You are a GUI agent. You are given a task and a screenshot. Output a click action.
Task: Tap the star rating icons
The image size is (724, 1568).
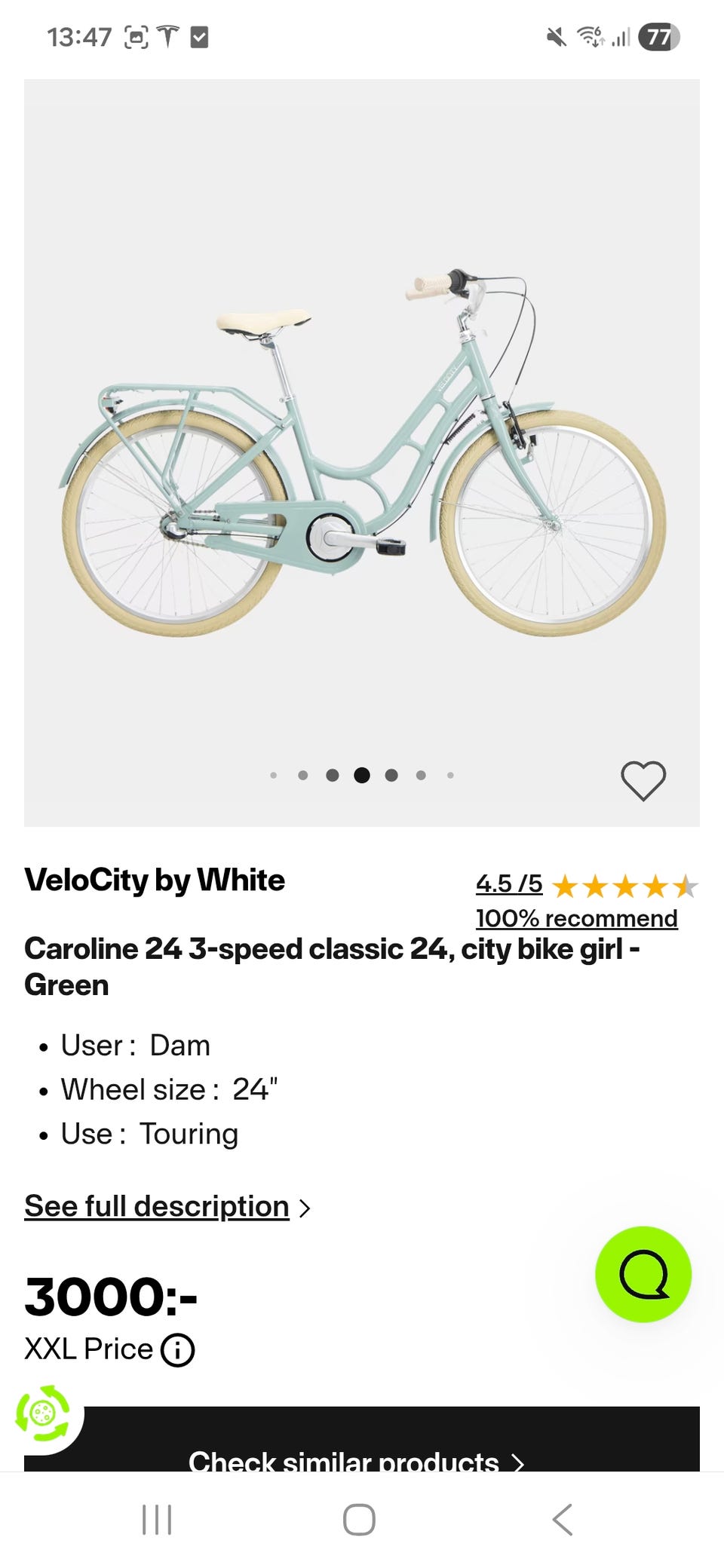point(625,887)
